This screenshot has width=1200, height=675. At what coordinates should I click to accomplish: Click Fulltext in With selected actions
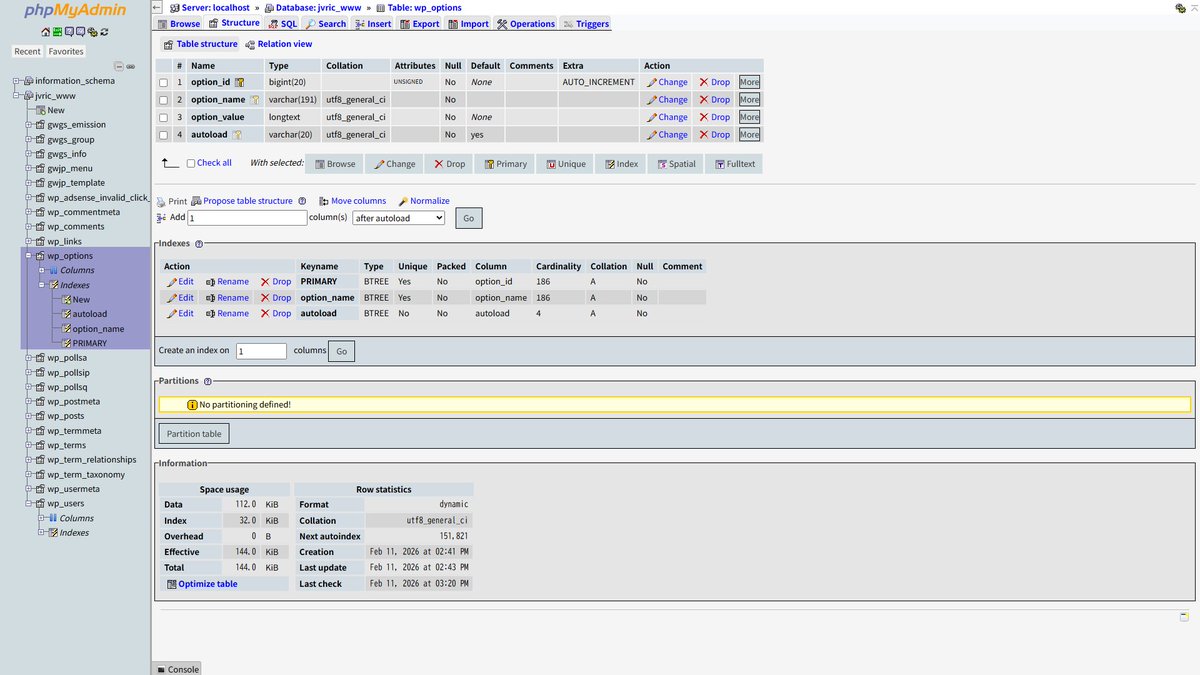pos(735,164)
